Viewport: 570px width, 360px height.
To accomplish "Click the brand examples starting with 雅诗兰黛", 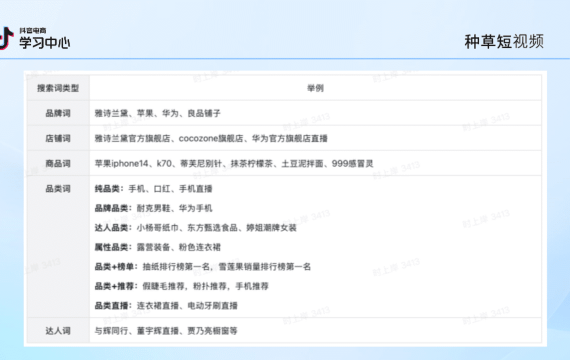I will (157, 113).
